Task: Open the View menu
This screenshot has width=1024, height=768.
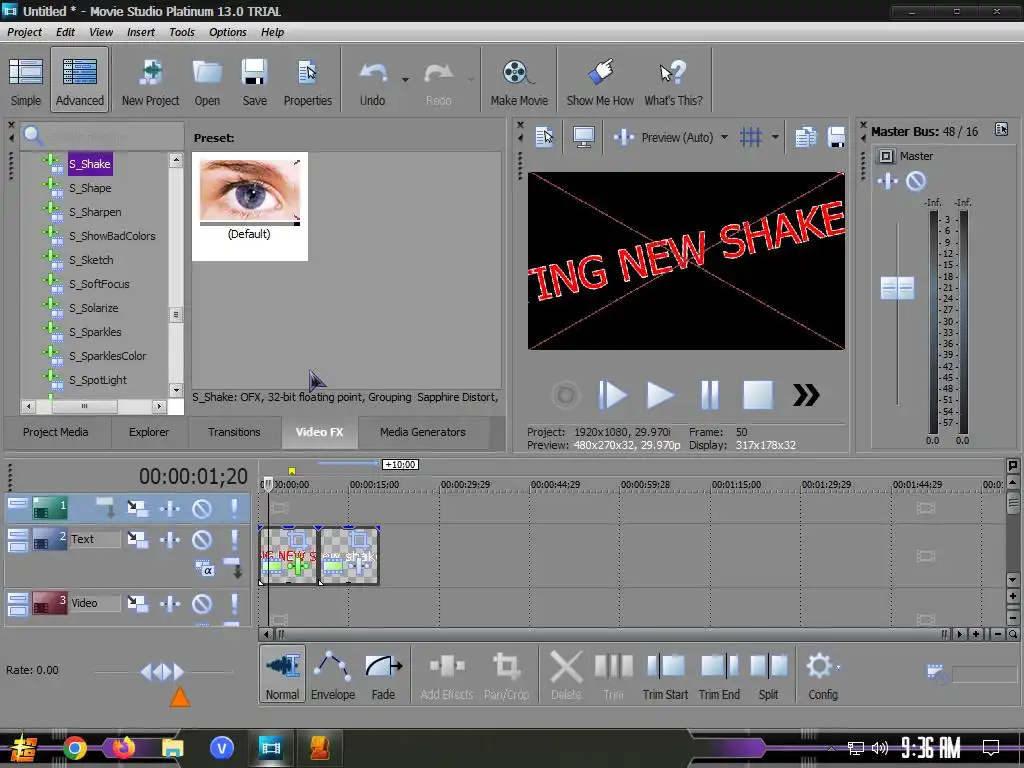Action: 101,32
